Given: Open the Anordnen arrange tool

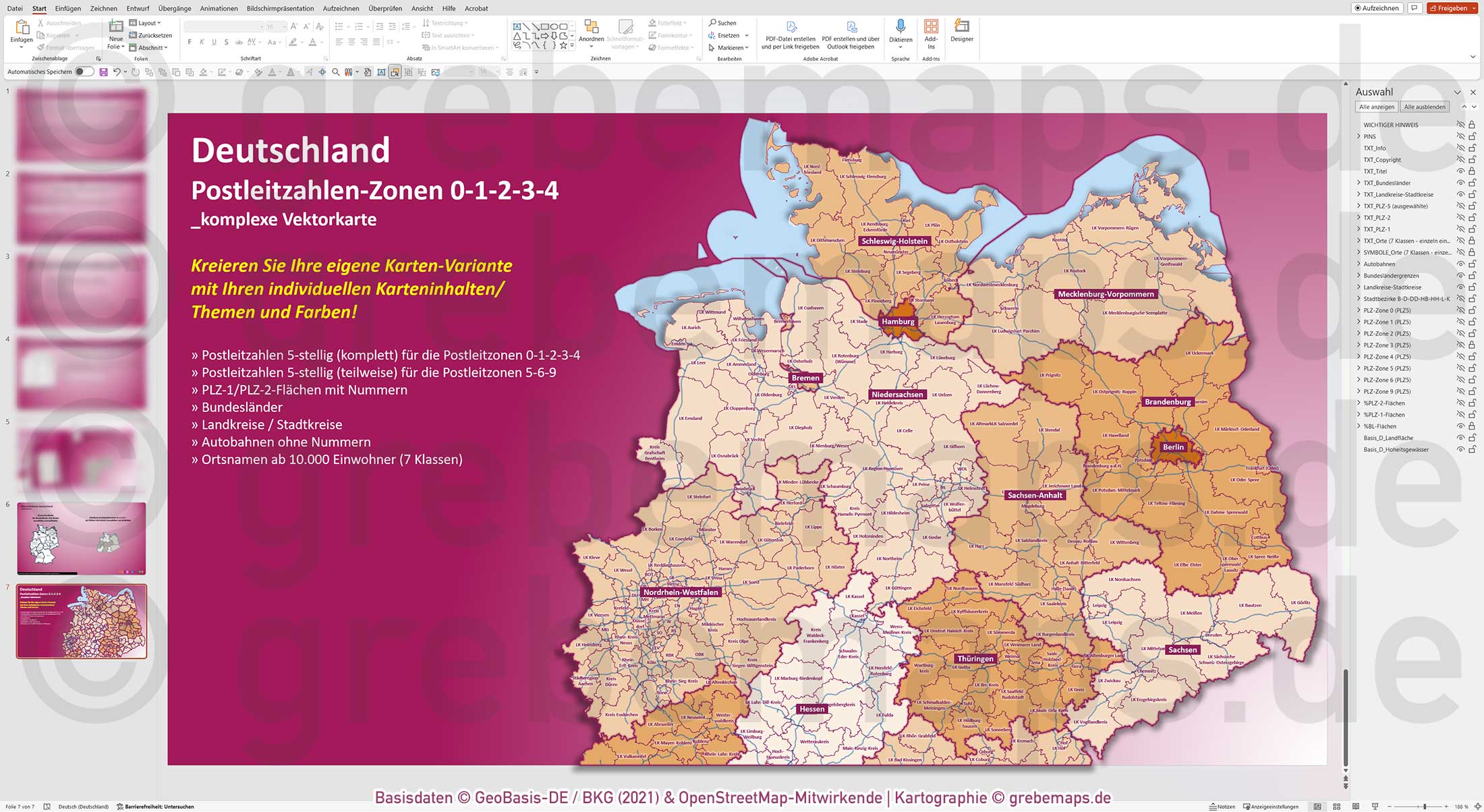Looking at the screenshot, I should 592,30.
